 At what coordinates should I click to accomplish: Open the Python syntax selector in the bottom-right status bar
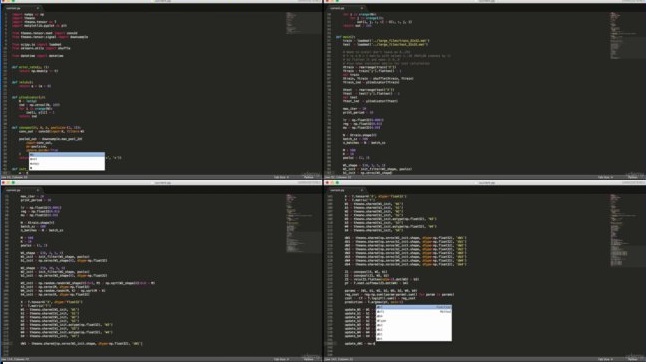(x=632, y=359)
